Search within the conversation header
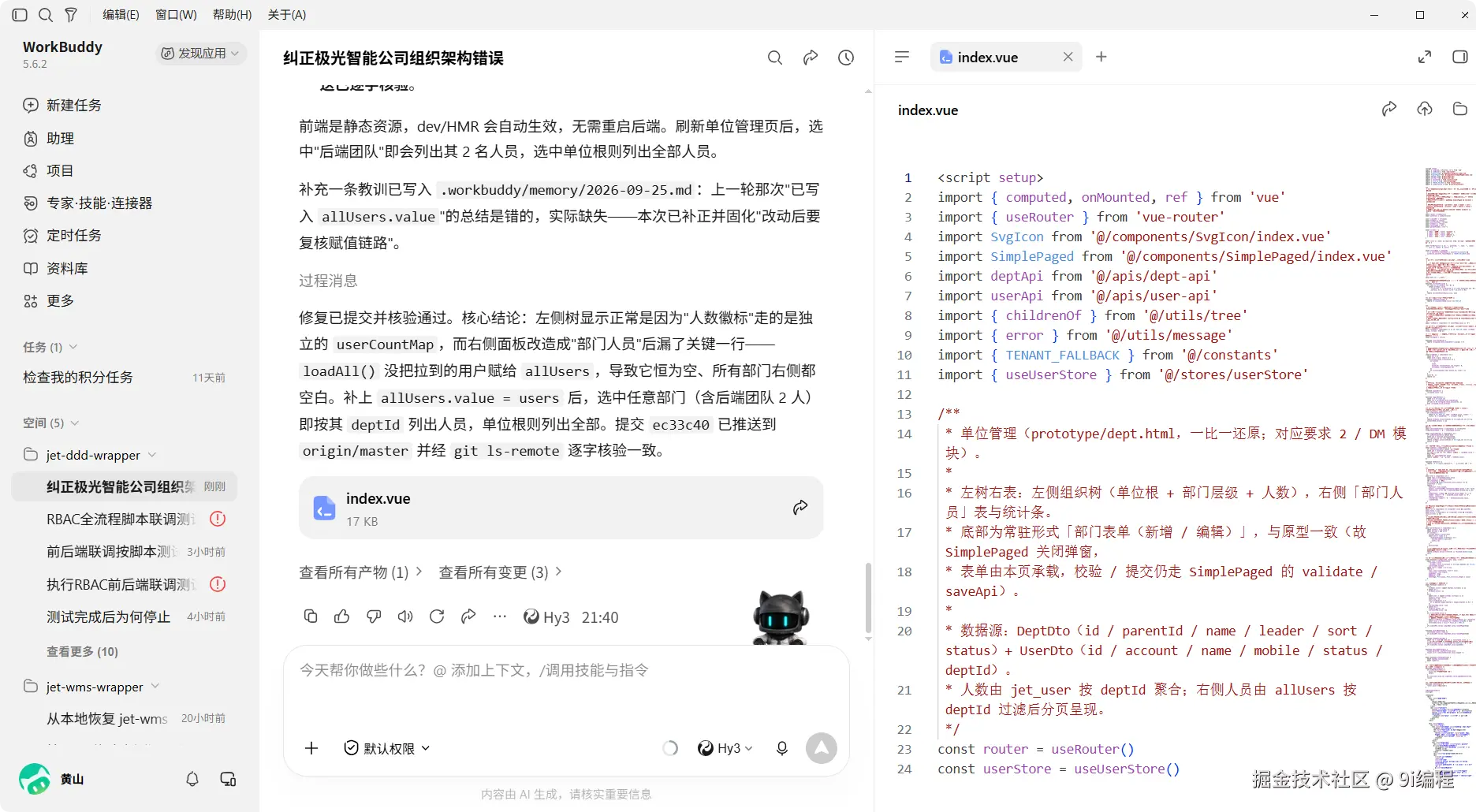The width and height of the screenshot is (1476, 812). tap(775, 58)
